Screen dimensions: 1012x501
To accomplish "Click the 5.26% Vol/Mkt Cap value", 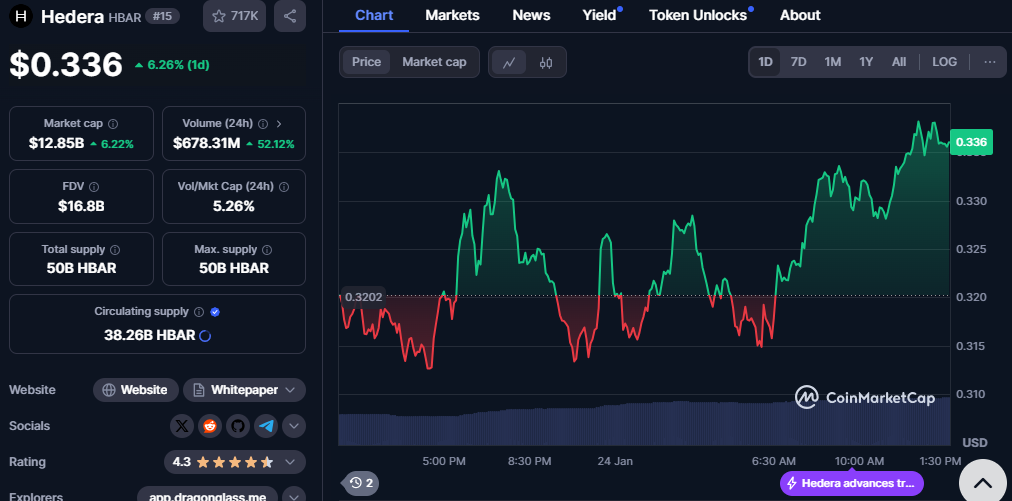I will pos(234,207).
